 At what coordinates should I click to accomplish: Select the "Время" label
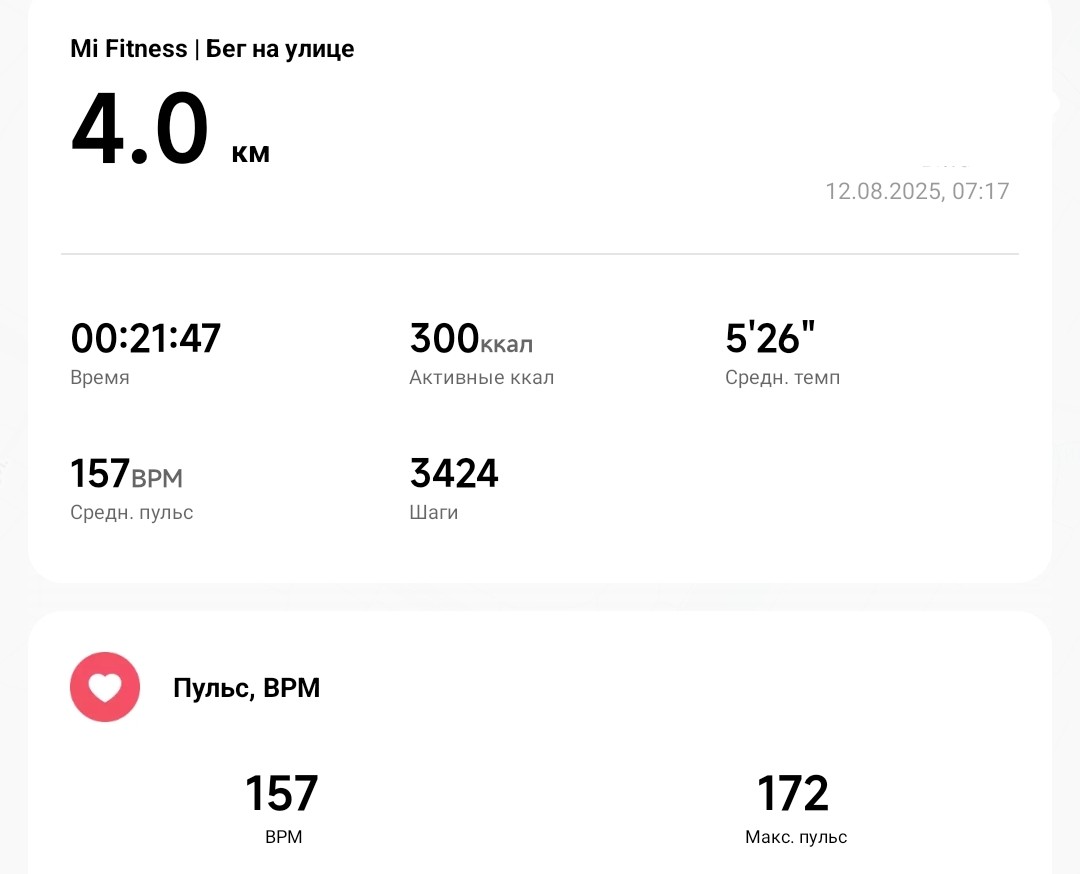pos(100,378)
